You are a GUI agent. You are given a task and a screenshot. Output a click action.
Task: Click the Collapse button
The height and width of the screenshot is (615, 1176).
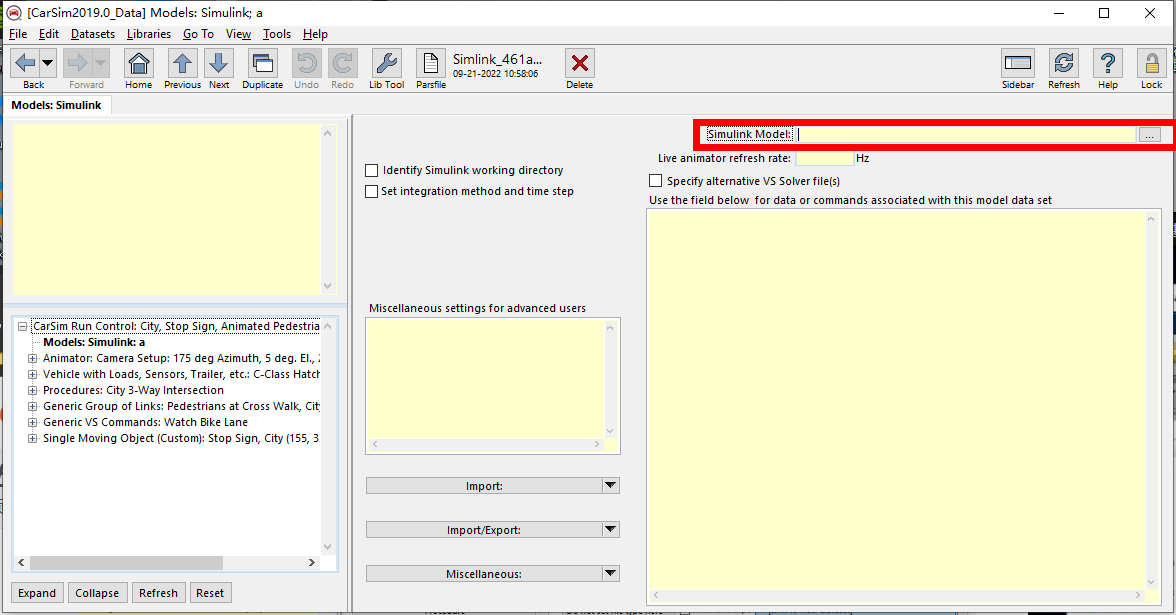97,592
